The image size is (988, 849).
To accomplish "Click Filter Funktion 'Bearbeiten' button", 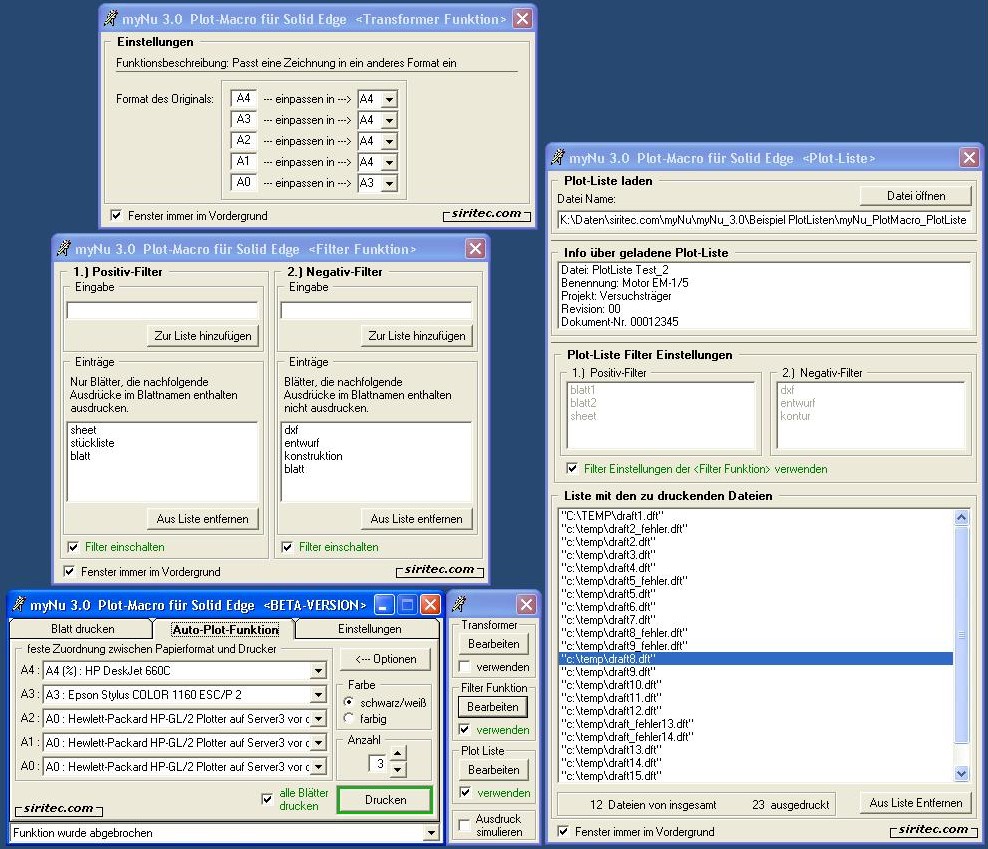I will click(493, 707).
